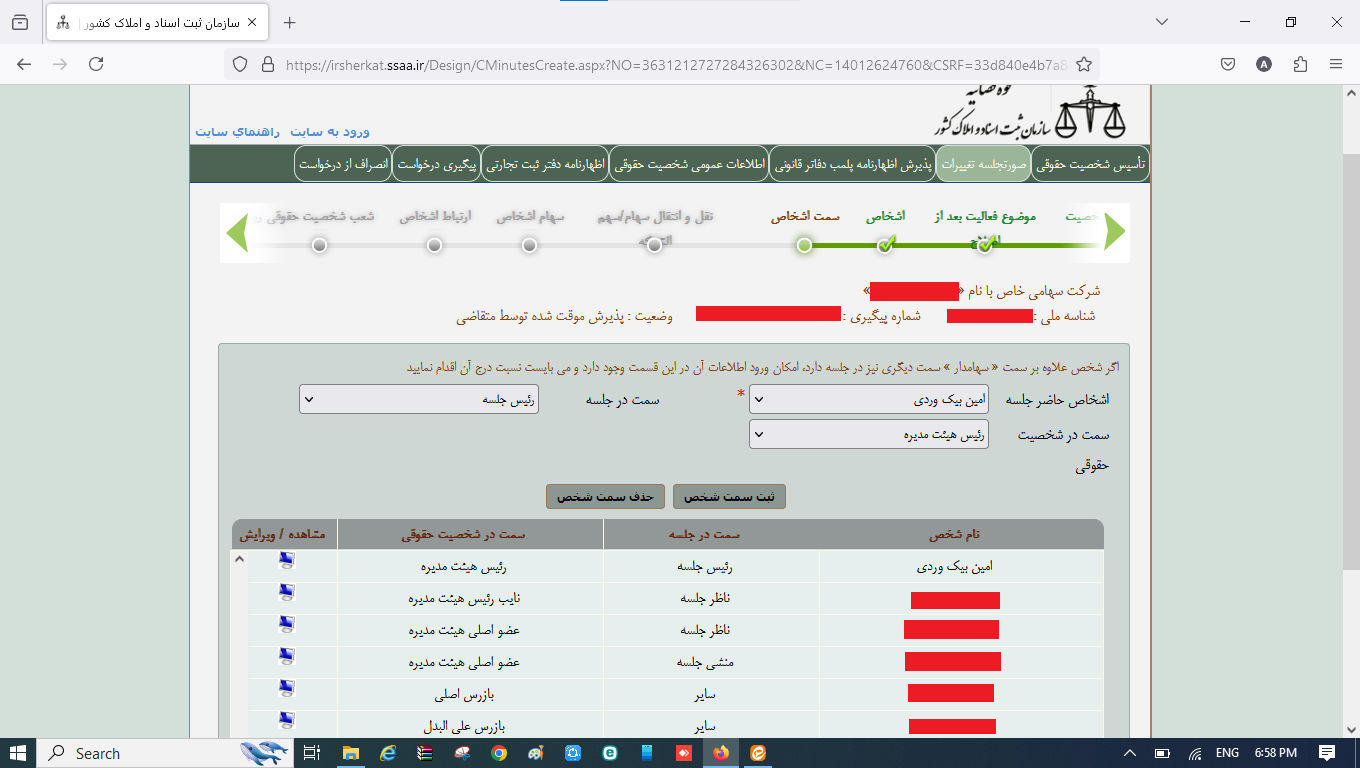Viewport: 1360px width, 768px height.
Task: Open Firefox account icon
Action: tap(1264, 64)
